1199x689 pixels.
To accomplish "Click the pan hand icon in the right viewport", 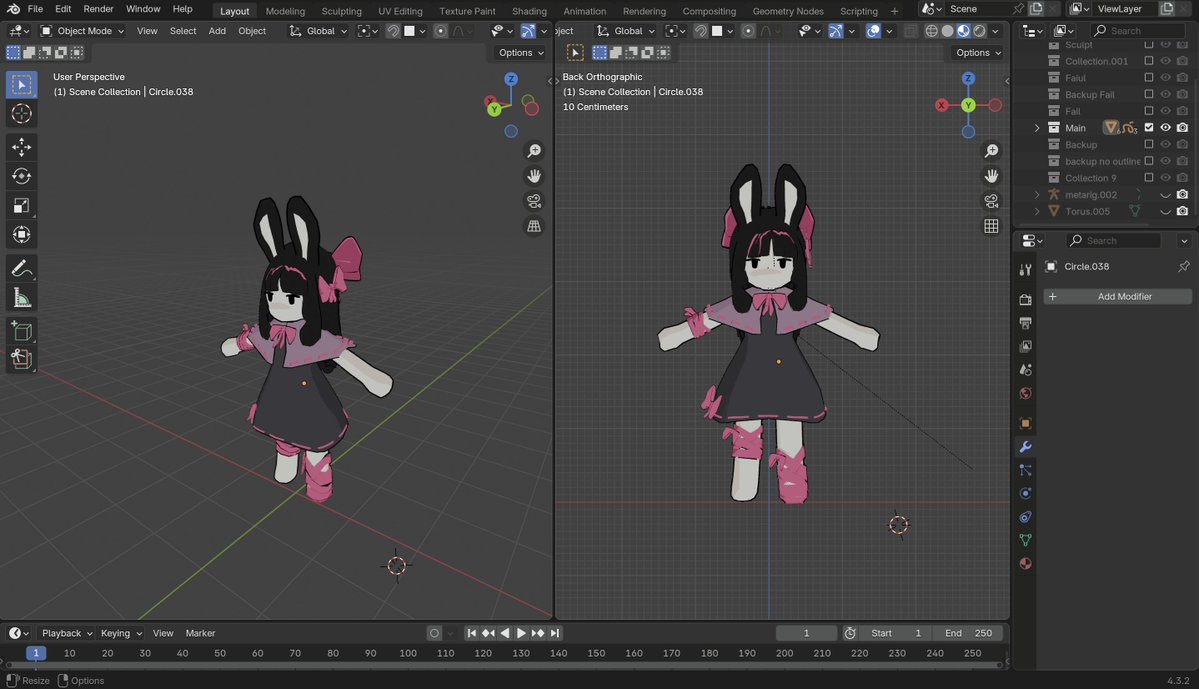I will [x=991, y=176].
